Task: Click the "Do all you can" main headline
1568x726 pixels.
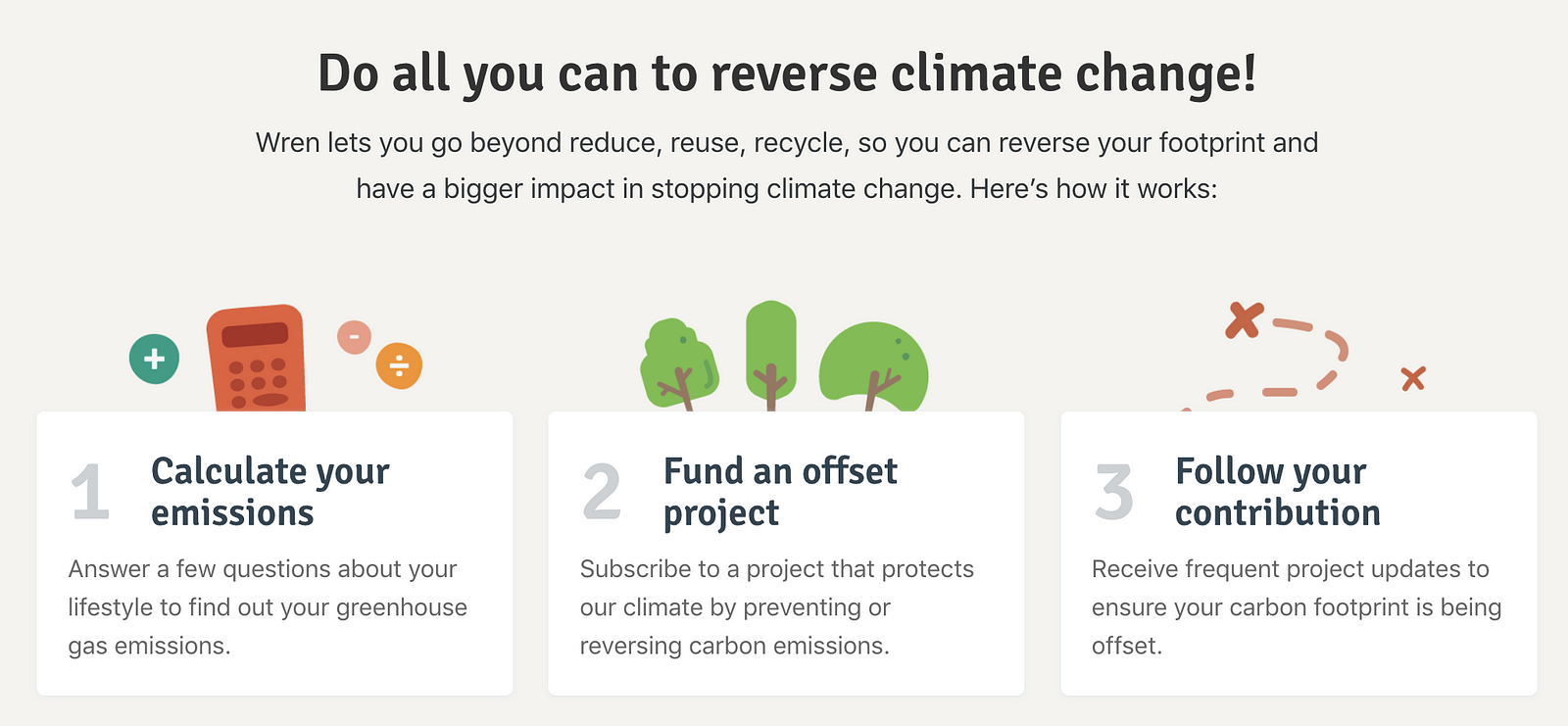Action: point(787,73)
